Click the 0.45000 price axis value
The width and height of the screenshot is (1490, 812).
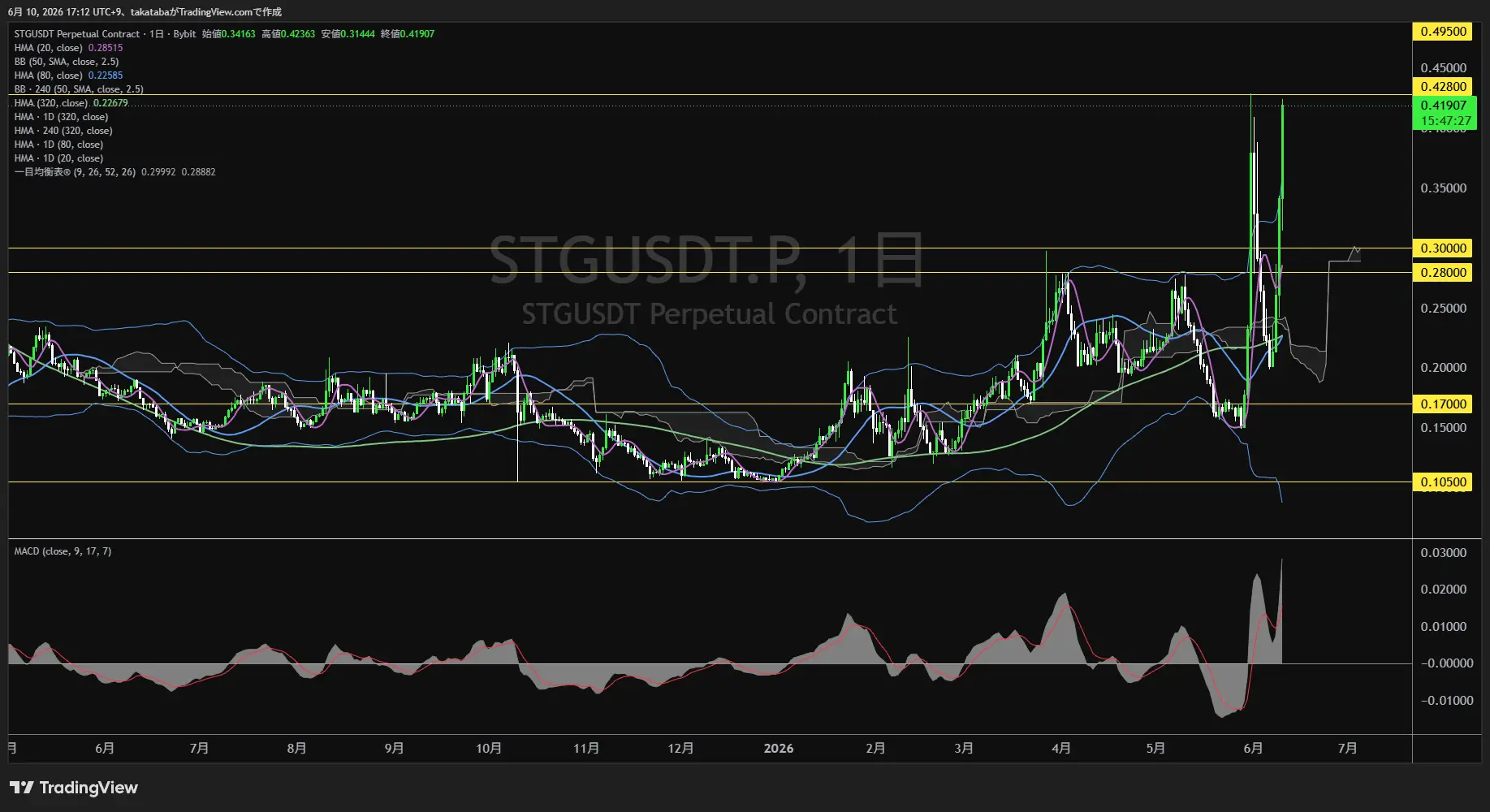point(1444,68)
